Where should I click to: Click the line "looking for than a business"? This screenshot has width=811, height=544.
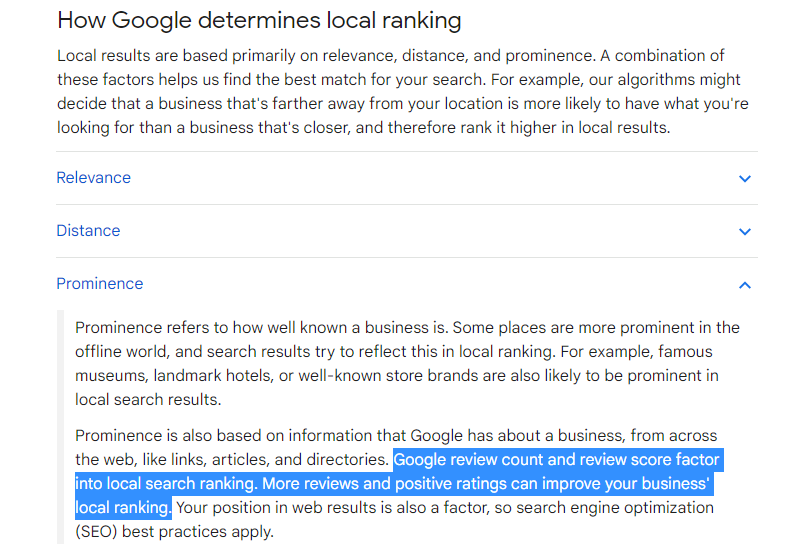click(364, 128)
